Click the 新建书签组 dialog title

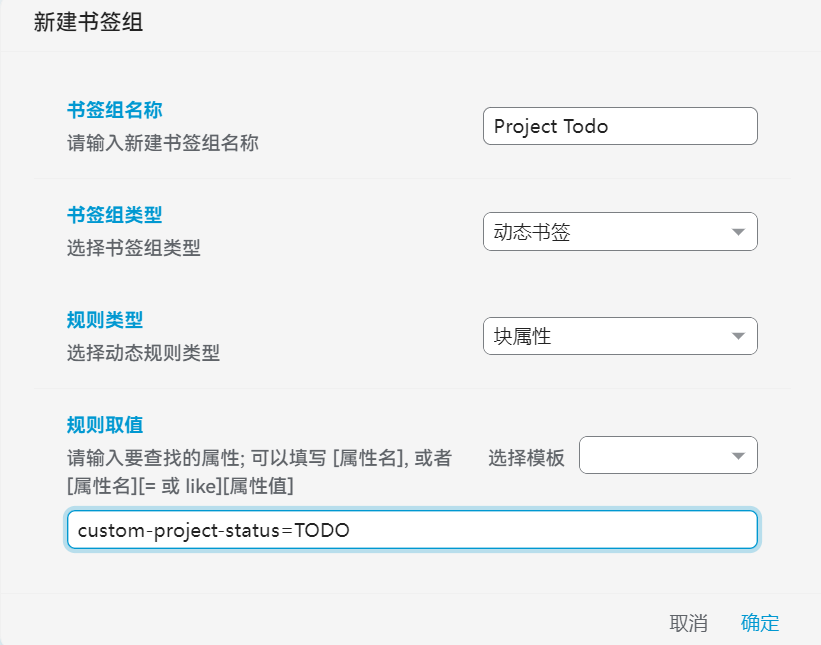tap(88, 22)
